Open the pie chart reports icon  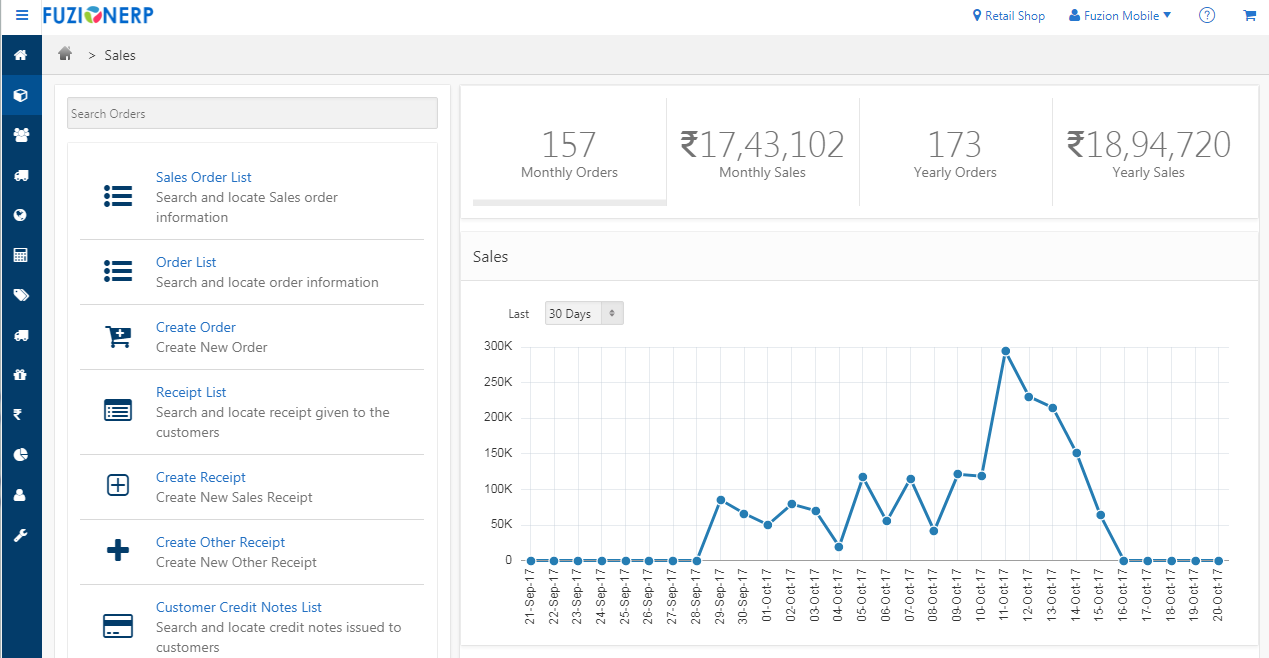click(x=21, y=454)
